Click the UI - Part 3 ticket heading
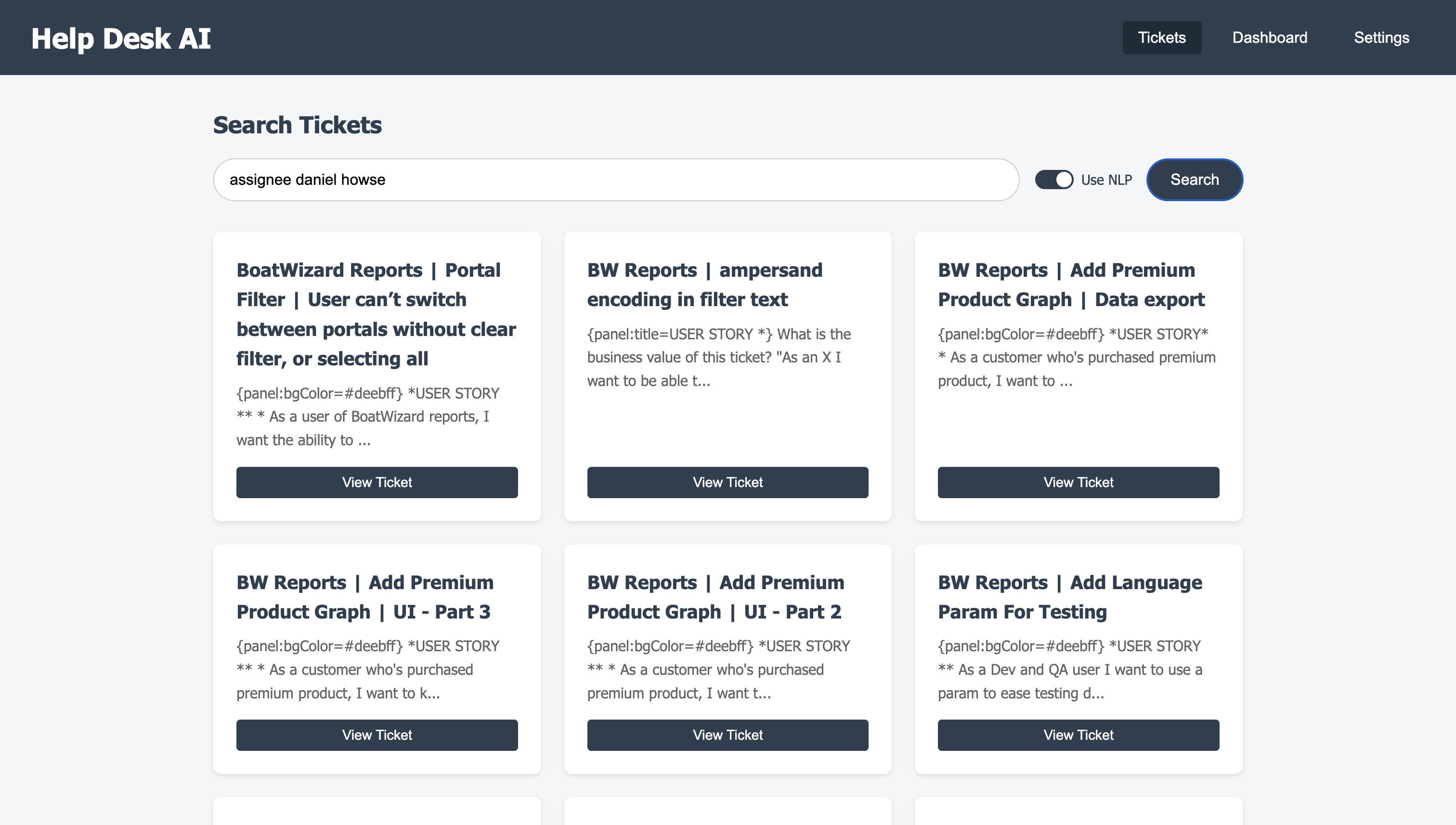This screenshot has height=825, width=1456. tap(364, 597)
